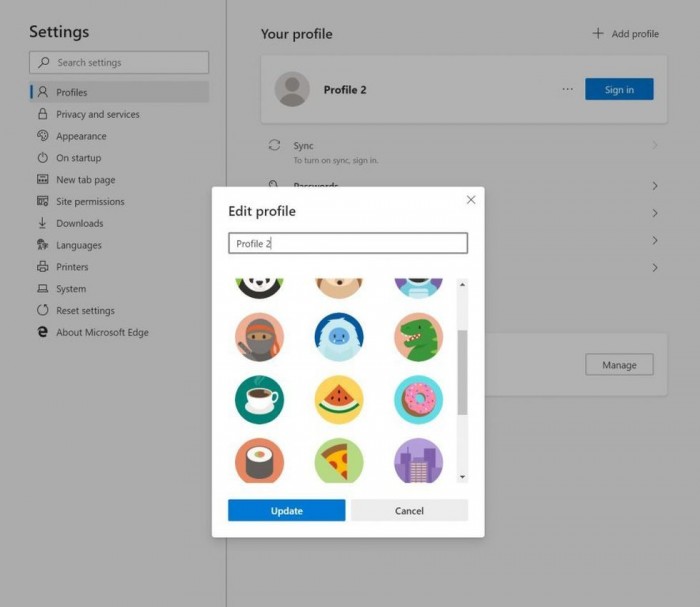Expand the Sync row chevron

point(654,145)
